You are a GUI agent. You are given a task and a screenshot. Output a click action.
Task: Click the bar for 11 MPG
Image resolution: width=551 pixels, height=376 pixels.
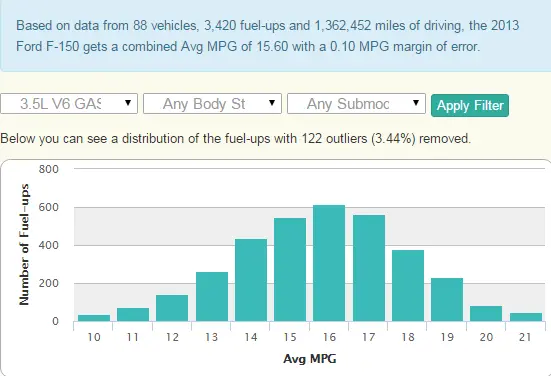coord(133,315)
